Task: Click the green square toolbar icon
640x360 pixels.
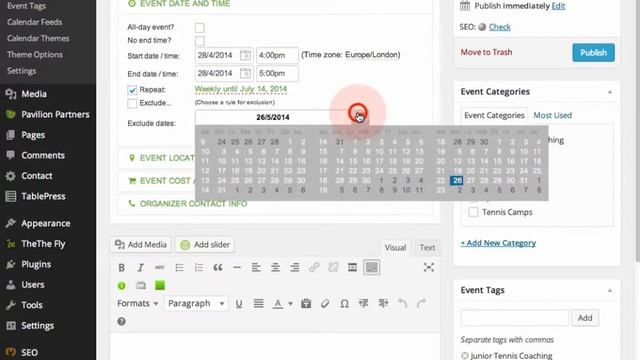Action: pyautogui.click(x=160, y=285)
